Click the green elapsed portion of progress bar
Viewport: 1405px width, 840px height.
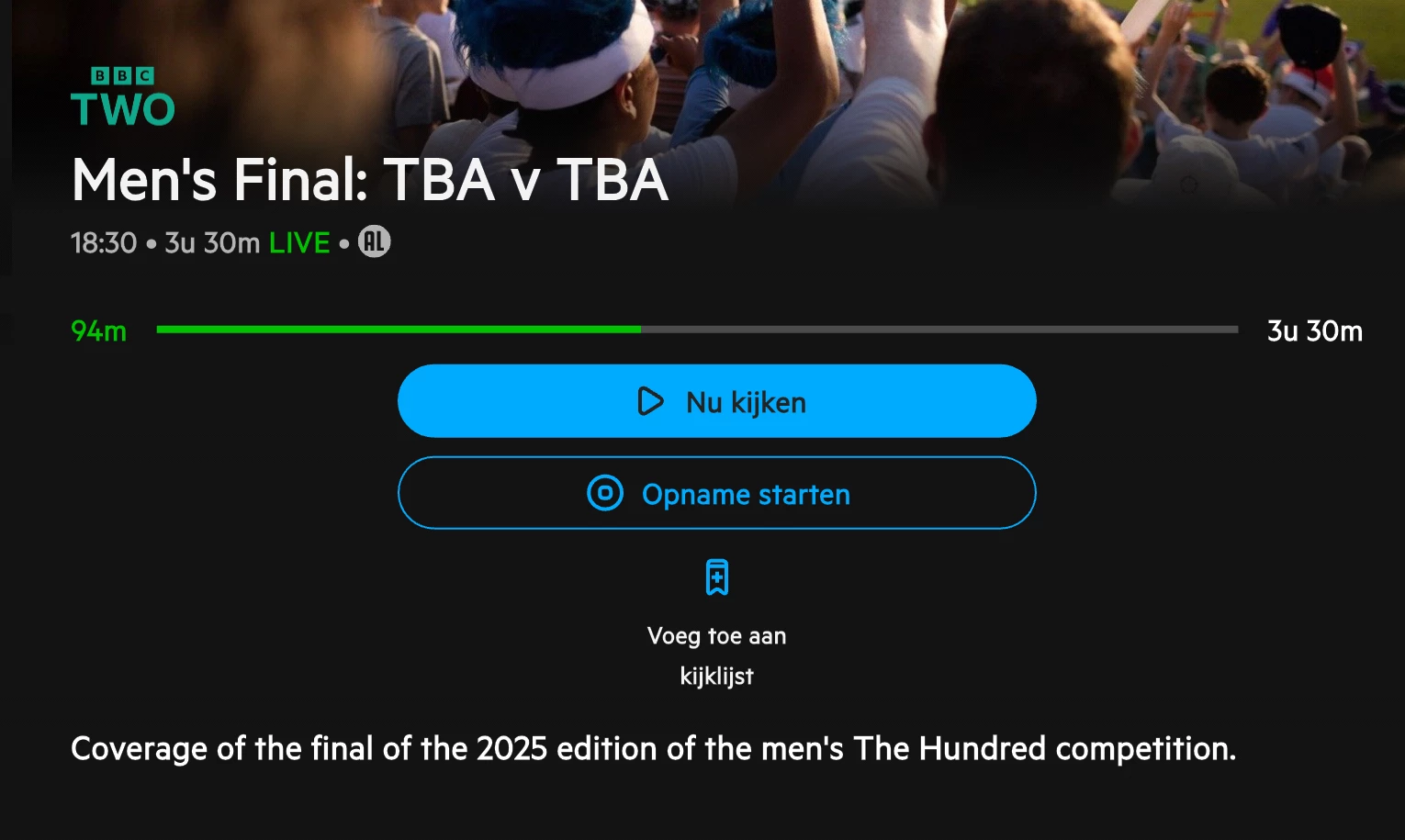pos(399,329)
